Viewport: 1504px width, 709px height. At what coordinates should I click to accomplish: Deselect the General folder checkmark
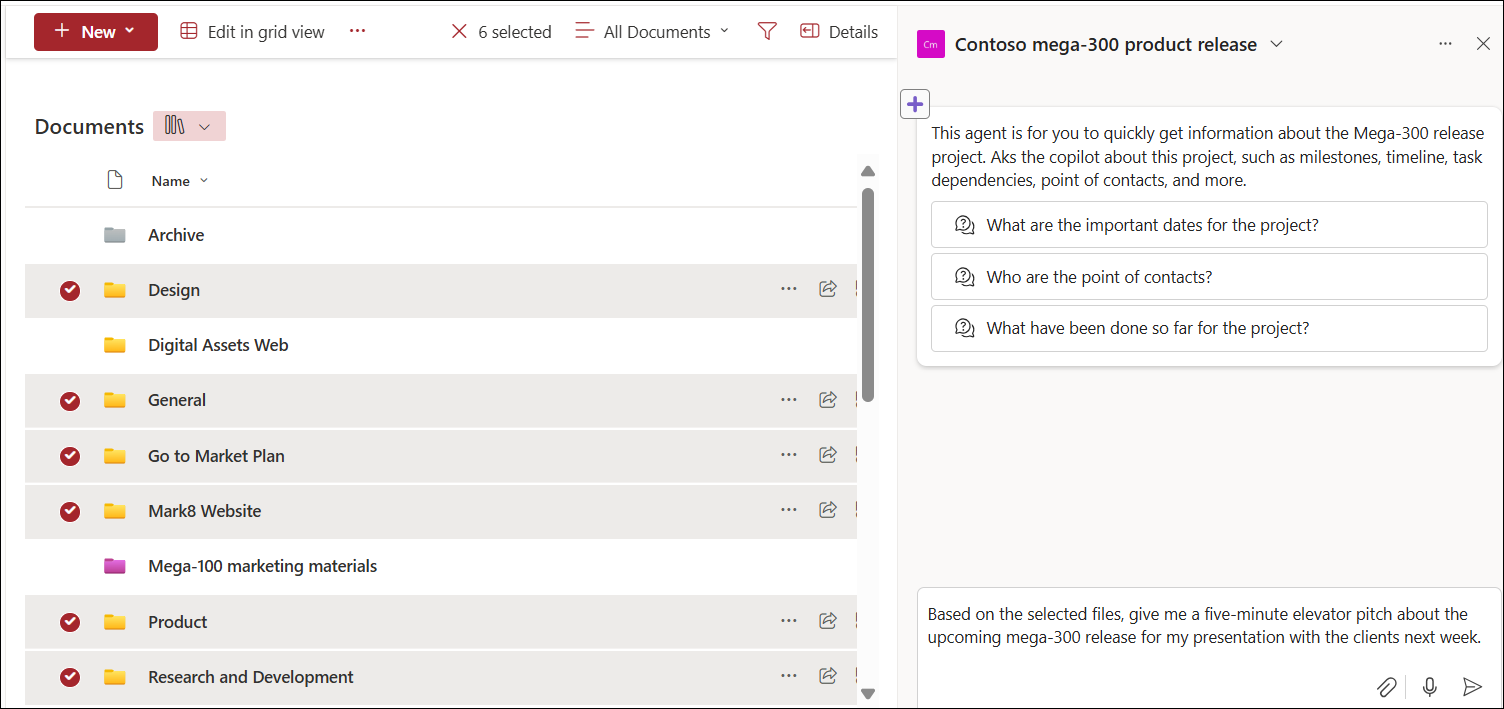coord(69,400)
